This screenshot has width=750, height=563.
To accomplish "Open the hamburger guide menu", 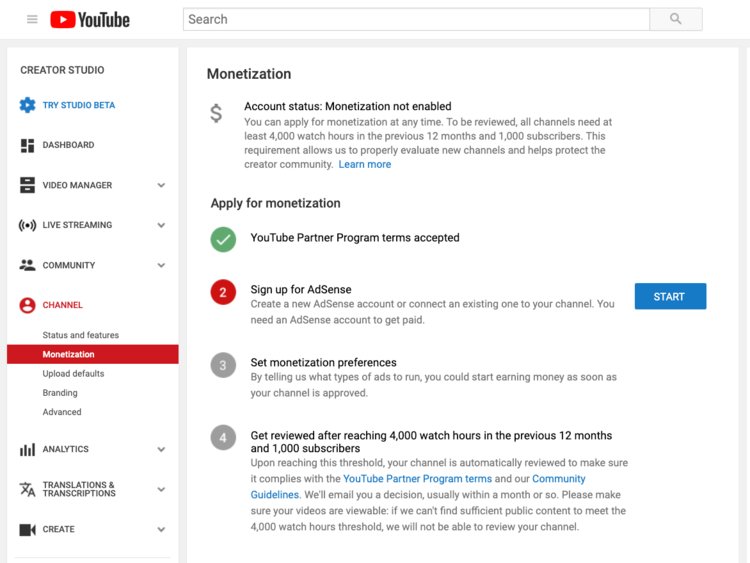I will pyautogui.click(x=32, y=19).
